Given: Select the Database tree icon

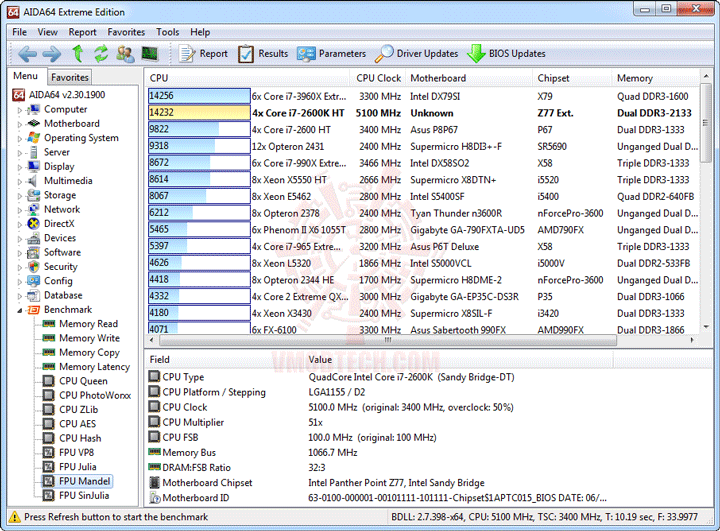Looking at the screenshot, I should tap(33, 295).
